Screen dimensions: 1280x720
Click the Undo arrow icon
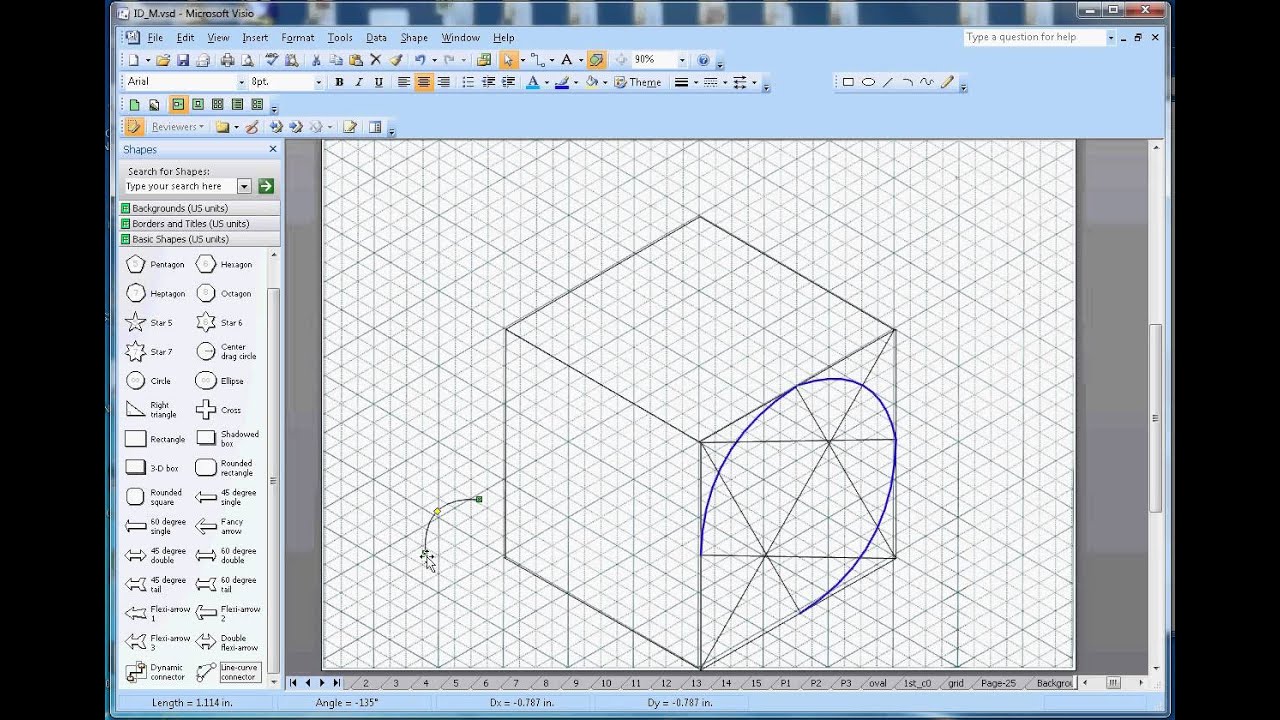(420, 60)
